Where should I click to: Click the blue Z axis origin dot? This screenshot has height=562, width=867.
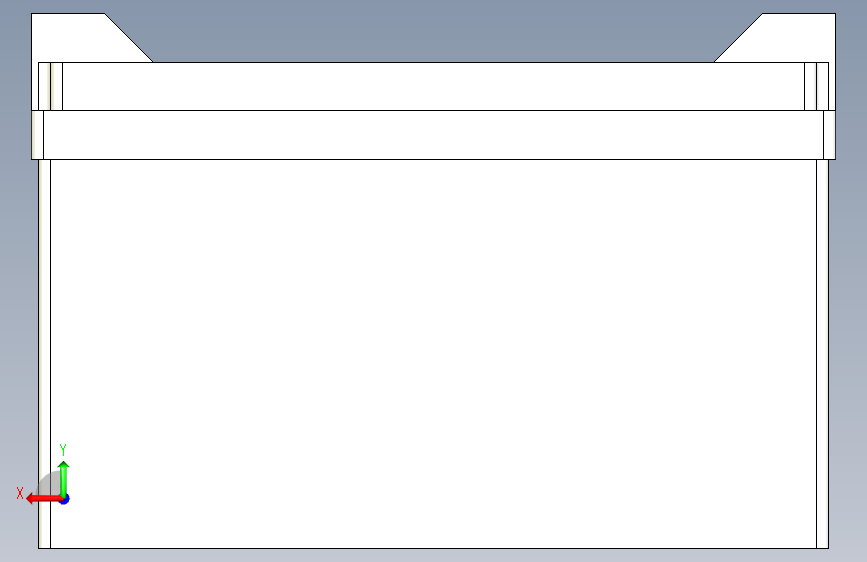coord(65,499)
